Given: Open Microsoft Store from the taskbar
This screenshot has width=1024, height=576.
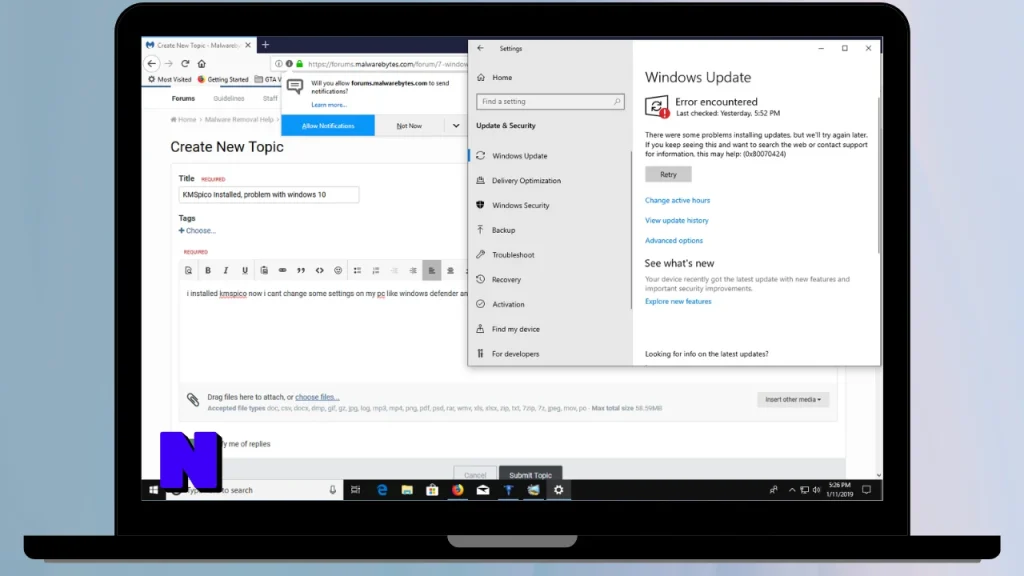Looking at the screenshot, I should coord(432,490).
